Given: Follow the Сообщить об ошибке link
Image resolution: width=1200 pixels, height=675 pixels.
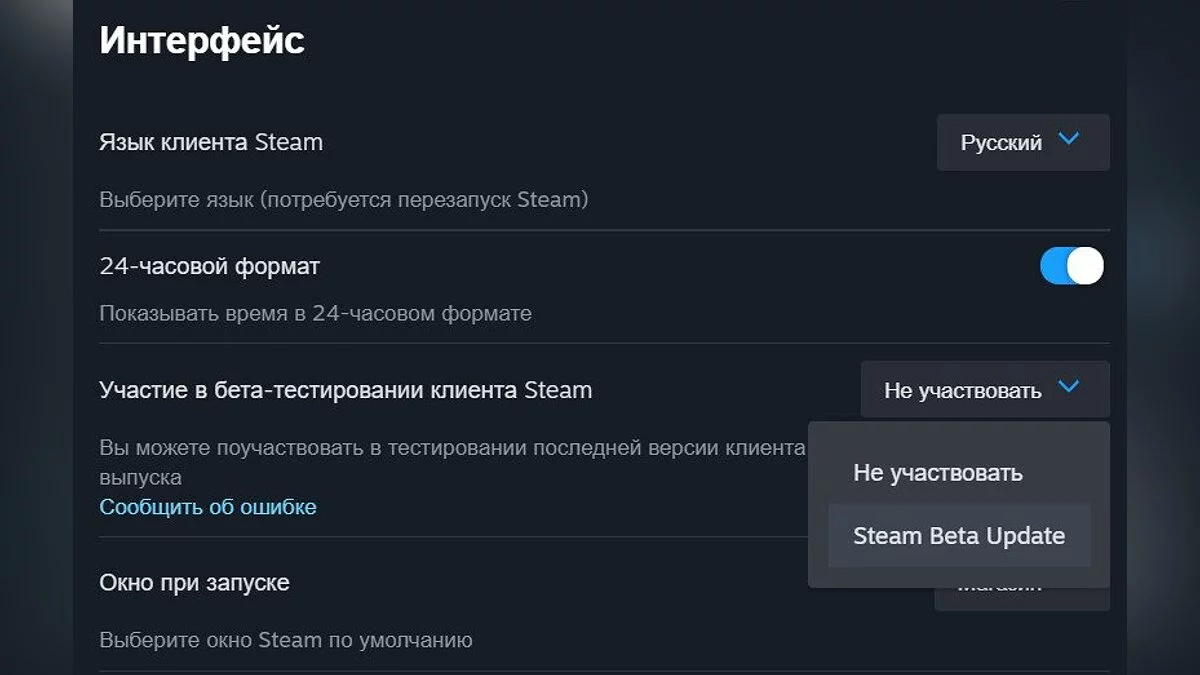Looking at the screenshot, I should (208, 507).
